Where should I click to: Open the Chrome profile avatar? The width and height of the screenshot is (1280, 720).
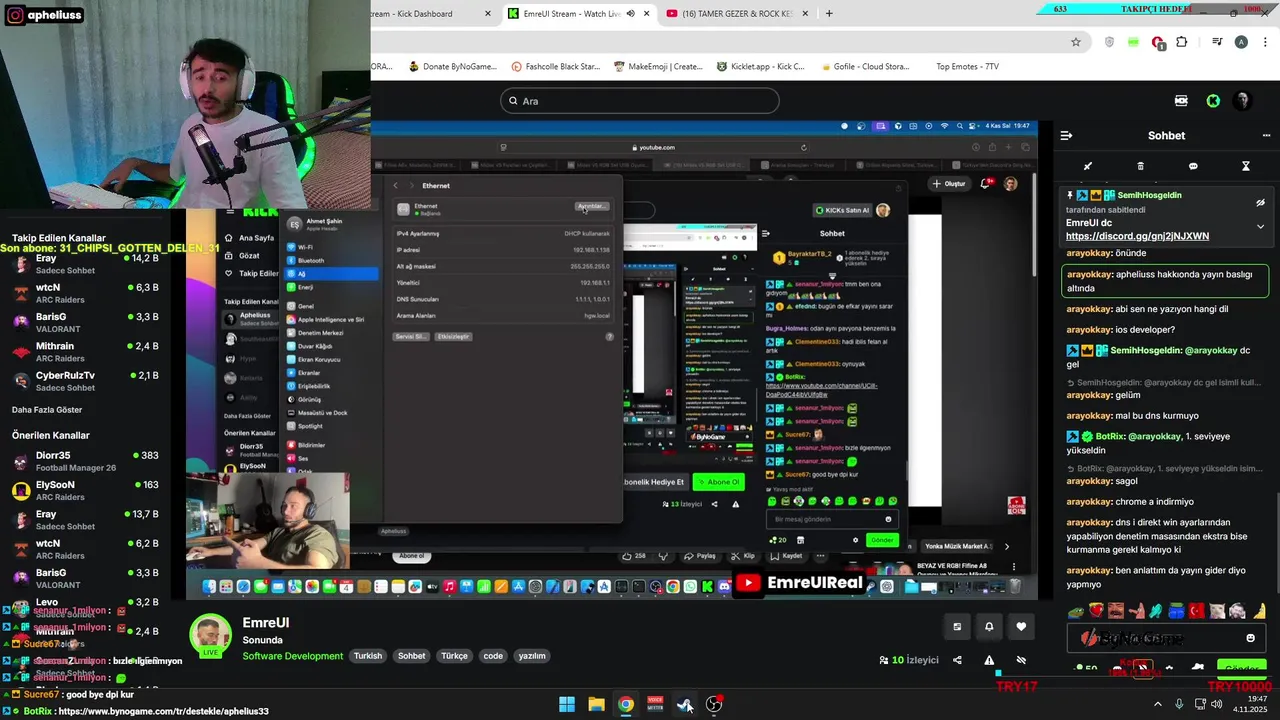[1241, 42]
